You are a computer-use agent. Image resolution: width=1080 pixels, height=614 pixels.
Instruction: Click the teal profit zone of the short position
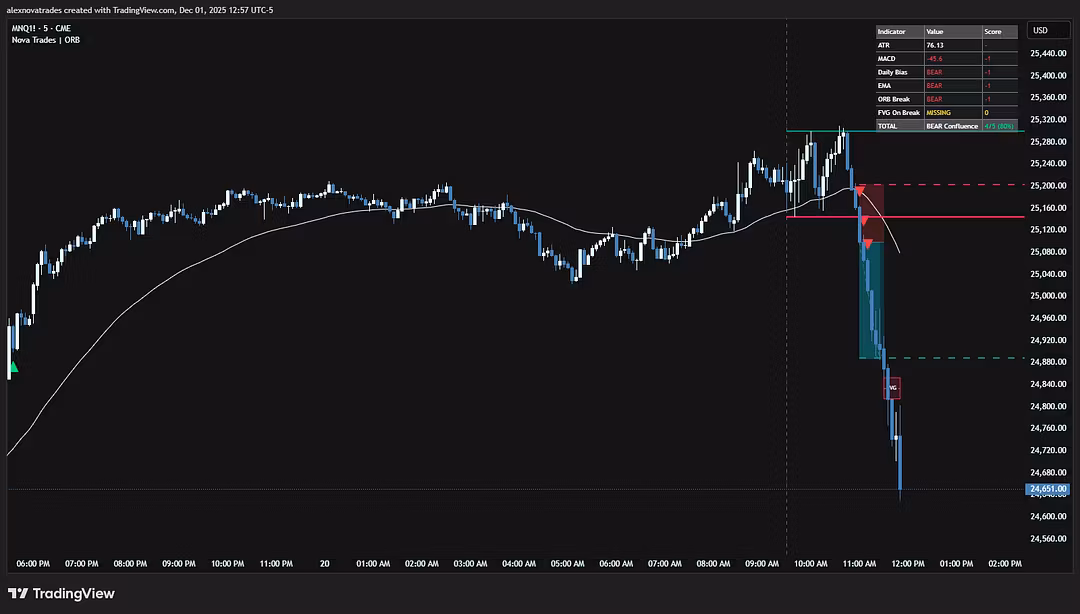coord(870,300)
